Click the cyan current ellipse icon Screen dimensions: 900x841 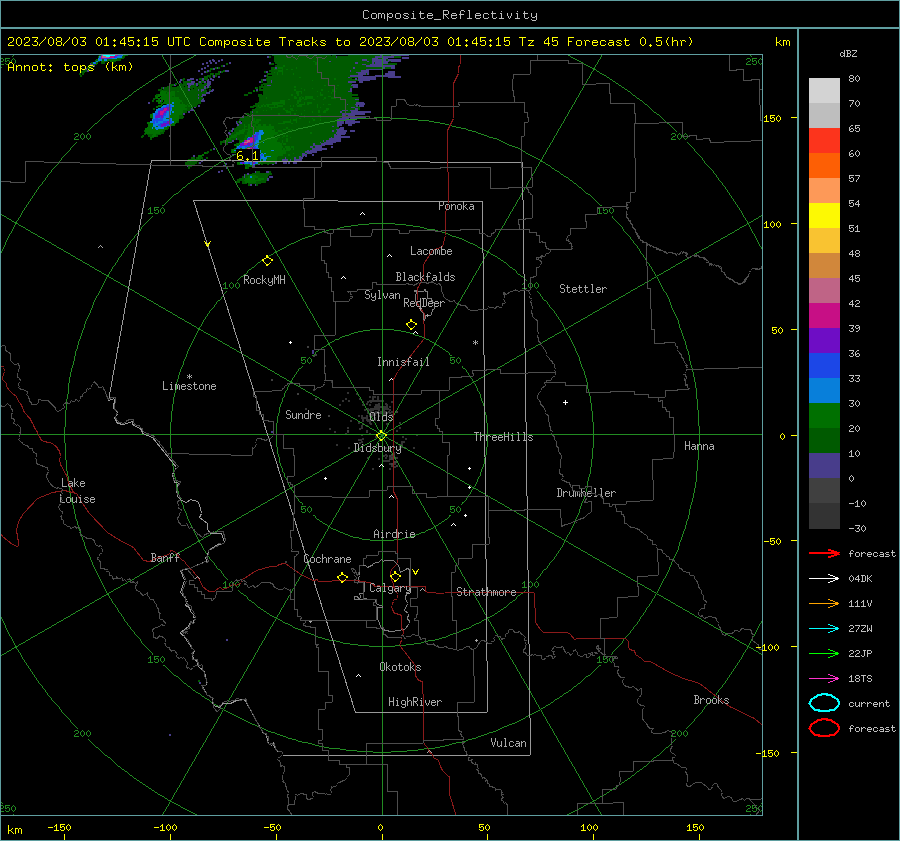pyautogui.click(x=824, y=703)
